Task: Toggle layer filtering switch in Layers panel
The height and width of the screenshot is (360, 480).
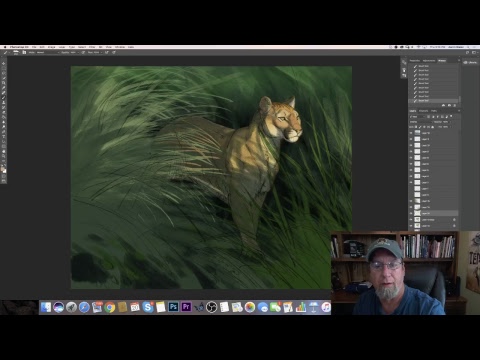Action: pos(451,116)
